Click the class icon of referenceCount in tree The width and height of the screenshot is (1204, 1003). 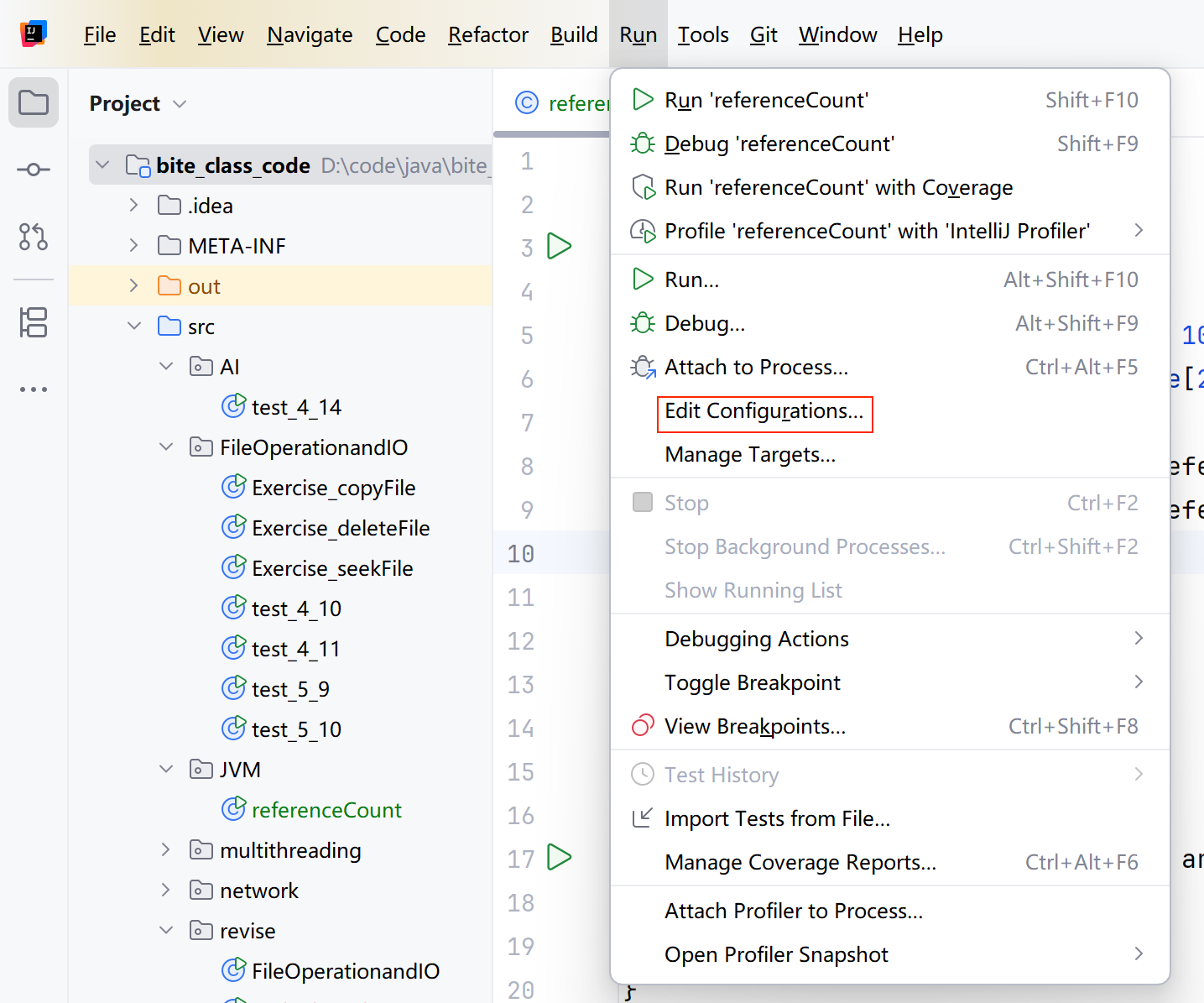(233, 809)
